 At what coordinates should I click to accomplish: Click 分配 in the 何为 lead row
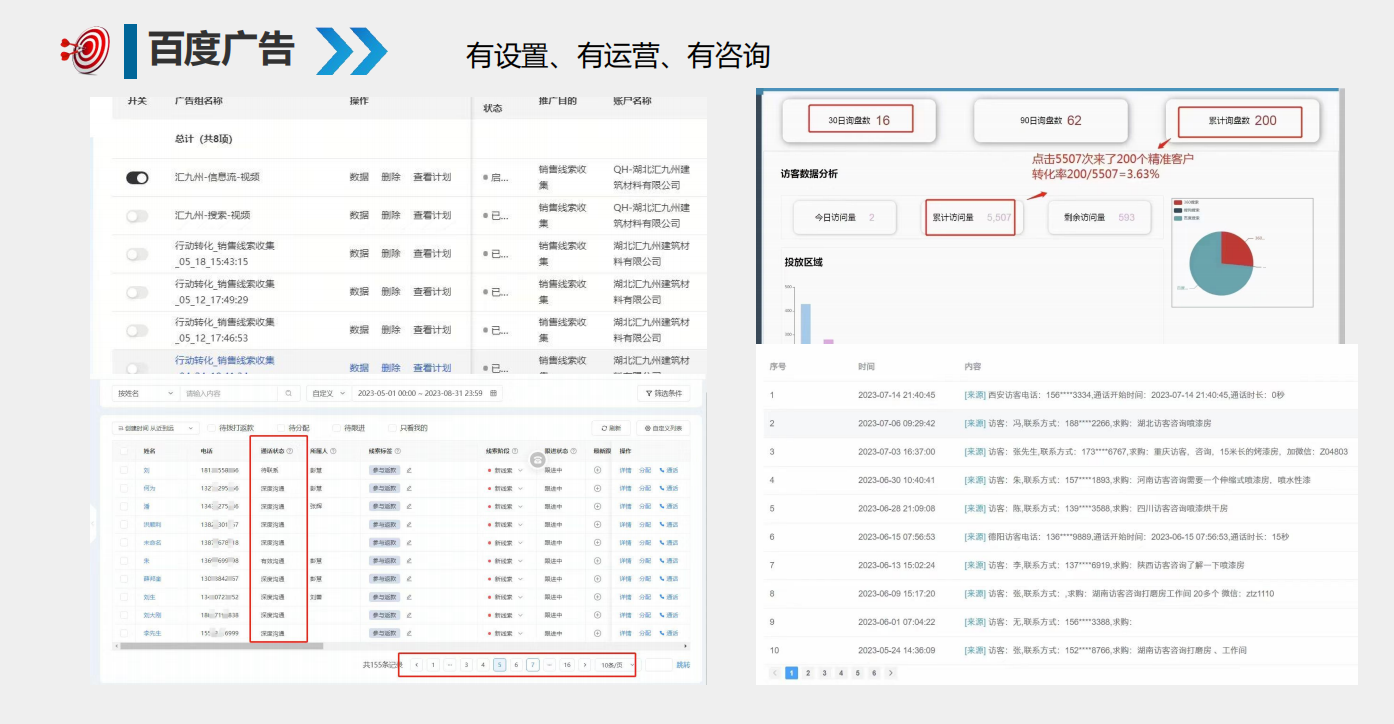[x=645, y=488]
